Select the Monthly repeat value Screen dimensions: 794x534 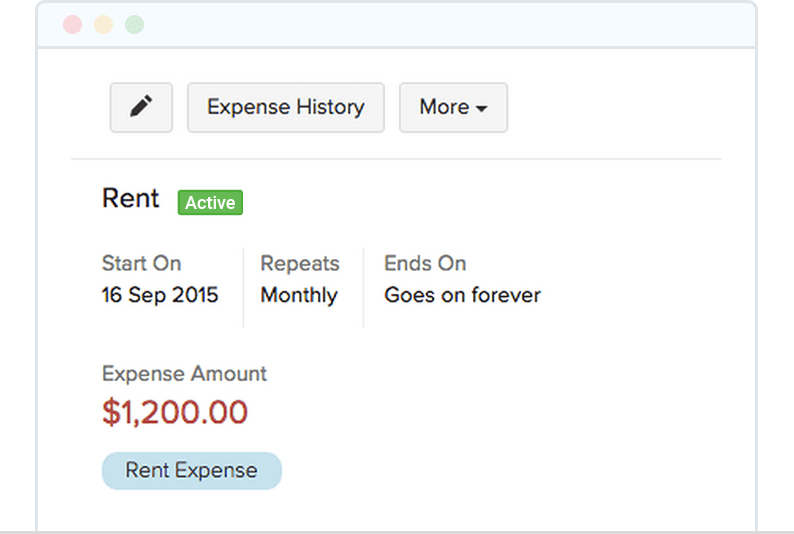point(299,295)
